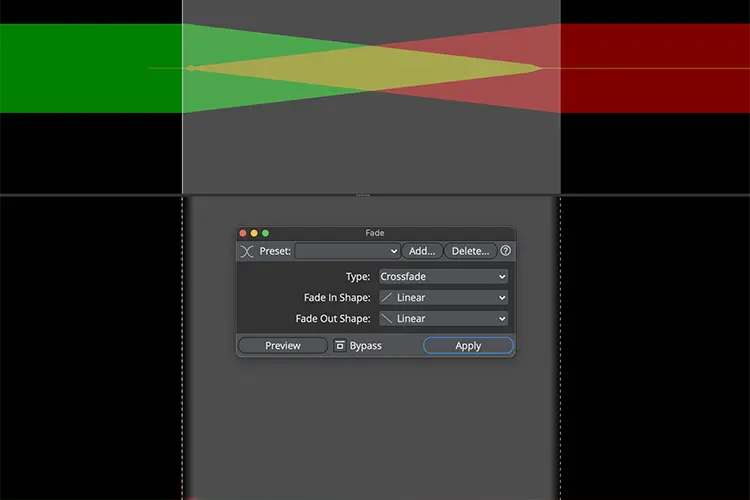Viewport: 750px width, 500px height.
Task: Open the Fade dialog help icon
Action: [505, 251]
